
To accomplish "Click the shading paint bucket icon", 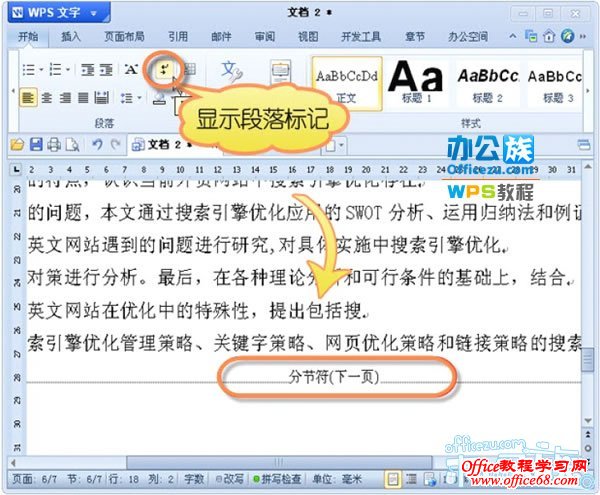I will (x=159, y=99).
